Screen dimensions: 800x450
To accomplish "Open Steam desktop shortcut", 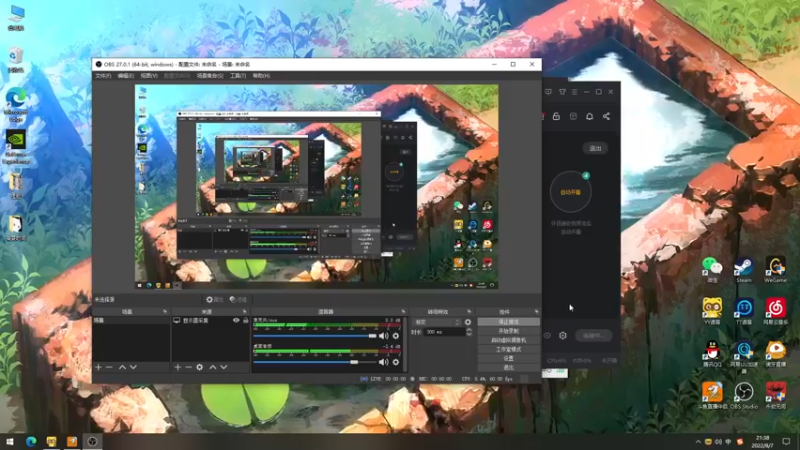I will (x=743, y=270).
